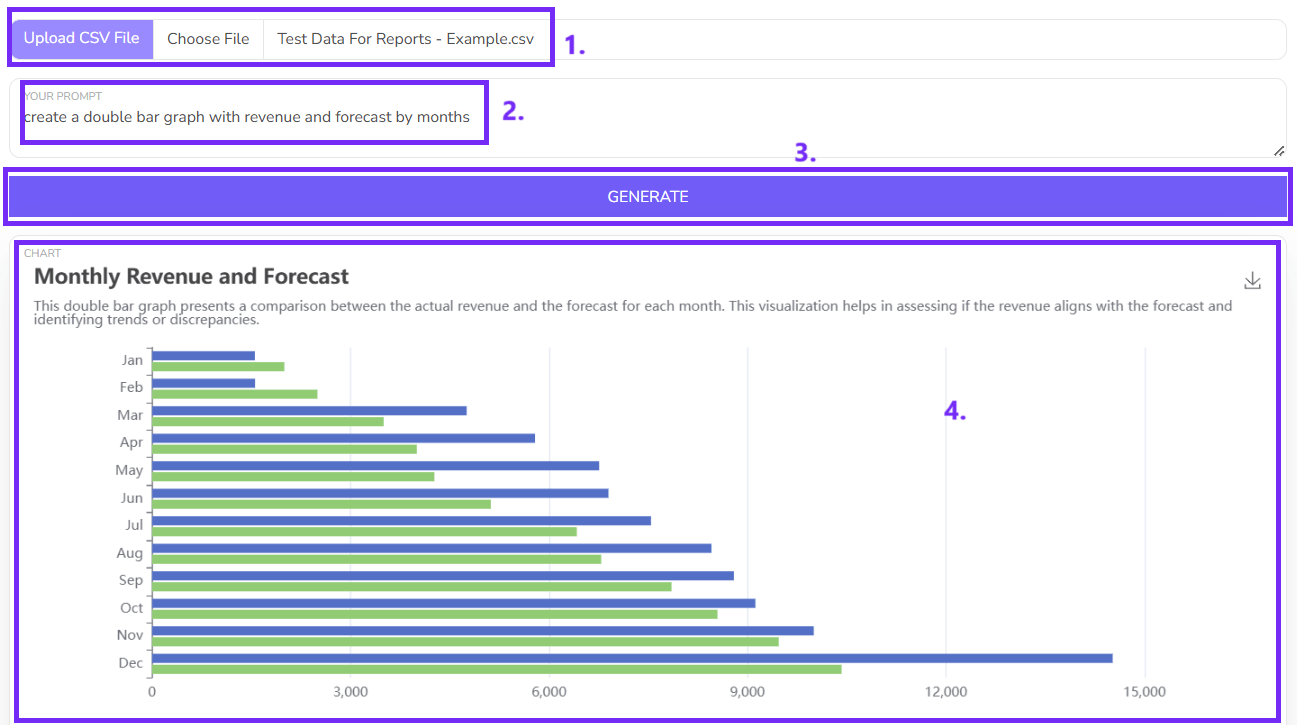The width and height of the screenshot is (1297, 725).
Task: Click October's green forecast bar
Action: coord(430,614)
